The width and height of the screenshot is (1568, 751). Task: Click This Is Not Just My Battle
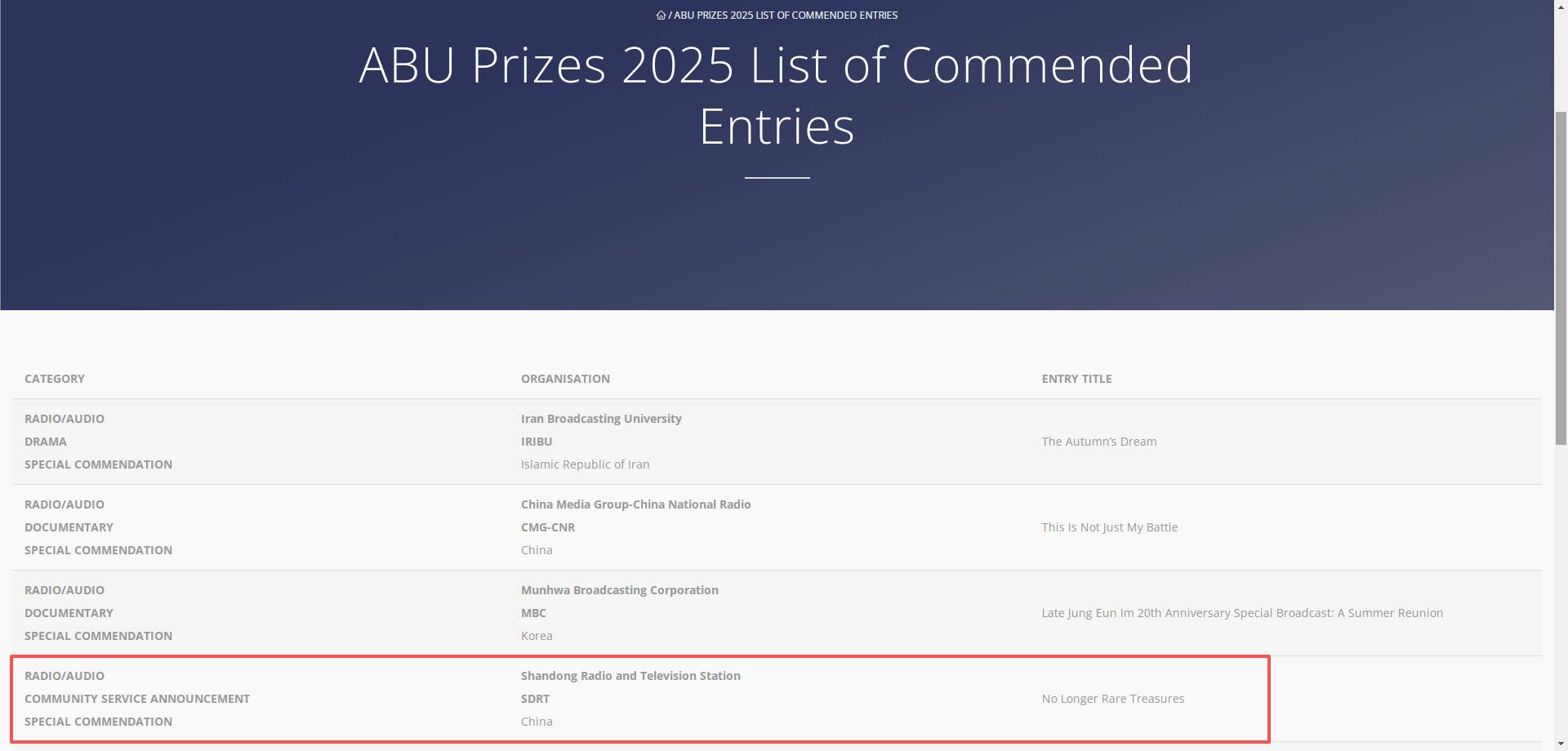(x=1109, y=527)
